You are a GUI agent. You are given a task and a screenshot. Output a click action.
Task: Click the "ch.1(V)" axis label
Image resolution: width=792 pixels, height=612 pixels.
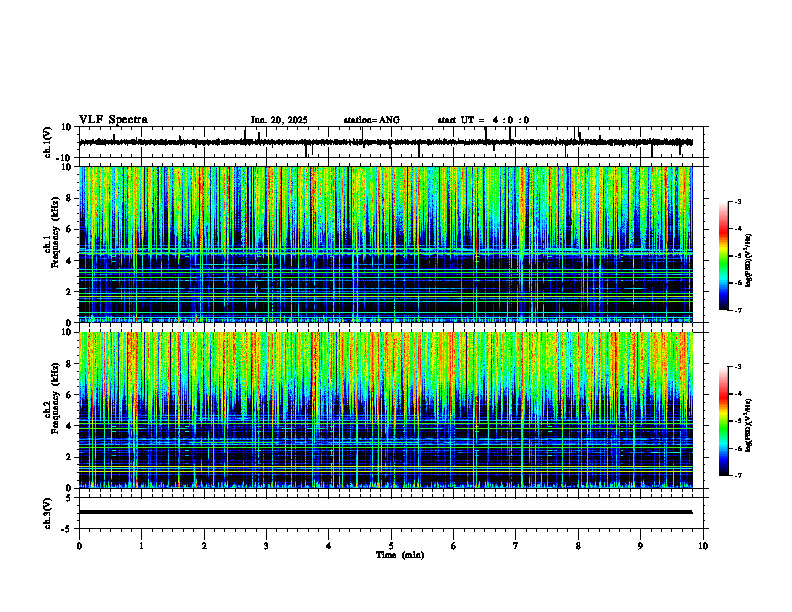[x=48, y=142]
